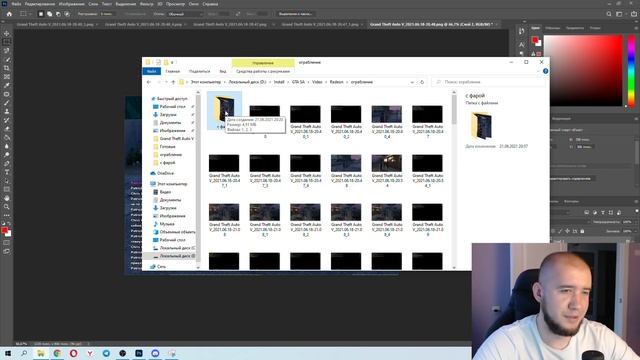Switch to Образцы tab in color panel
This screenshot has width=640, height=360.
(553, 28)
